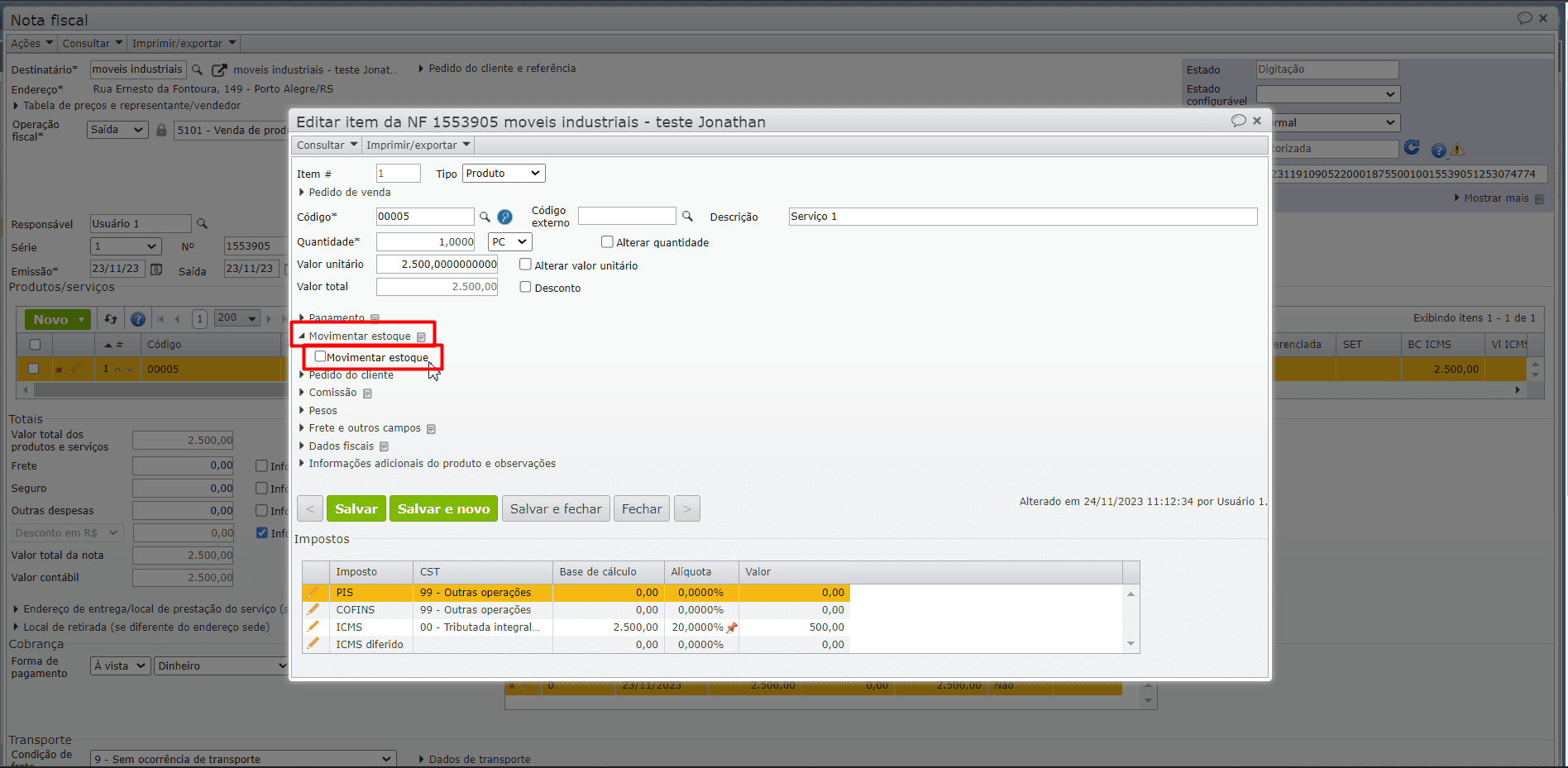Open the Ações menu in Nota fiscal
Screen dimensions: 1568x768
click(x=32, y=44)
